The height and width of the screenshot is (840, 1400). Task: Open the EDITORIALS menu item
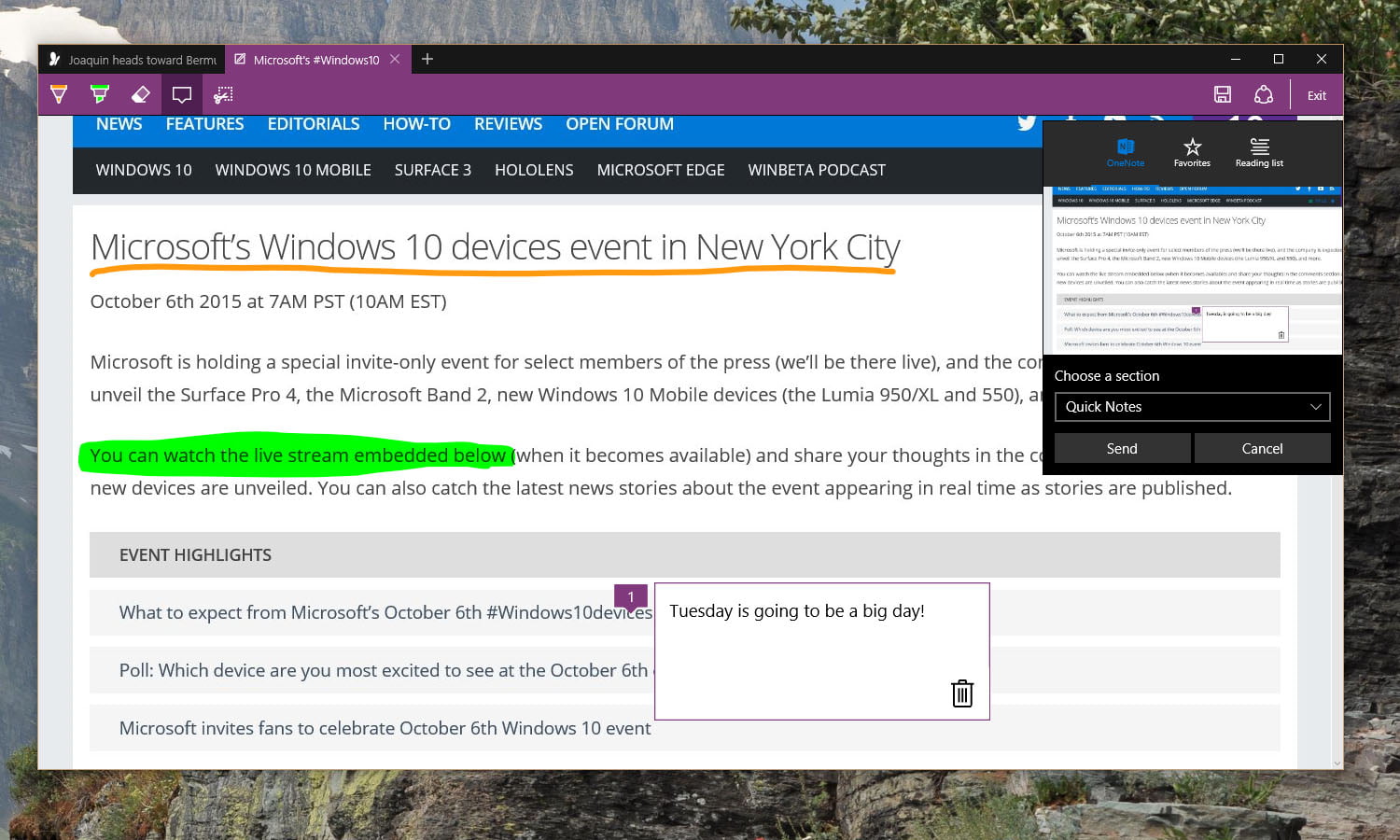[314, 124]
